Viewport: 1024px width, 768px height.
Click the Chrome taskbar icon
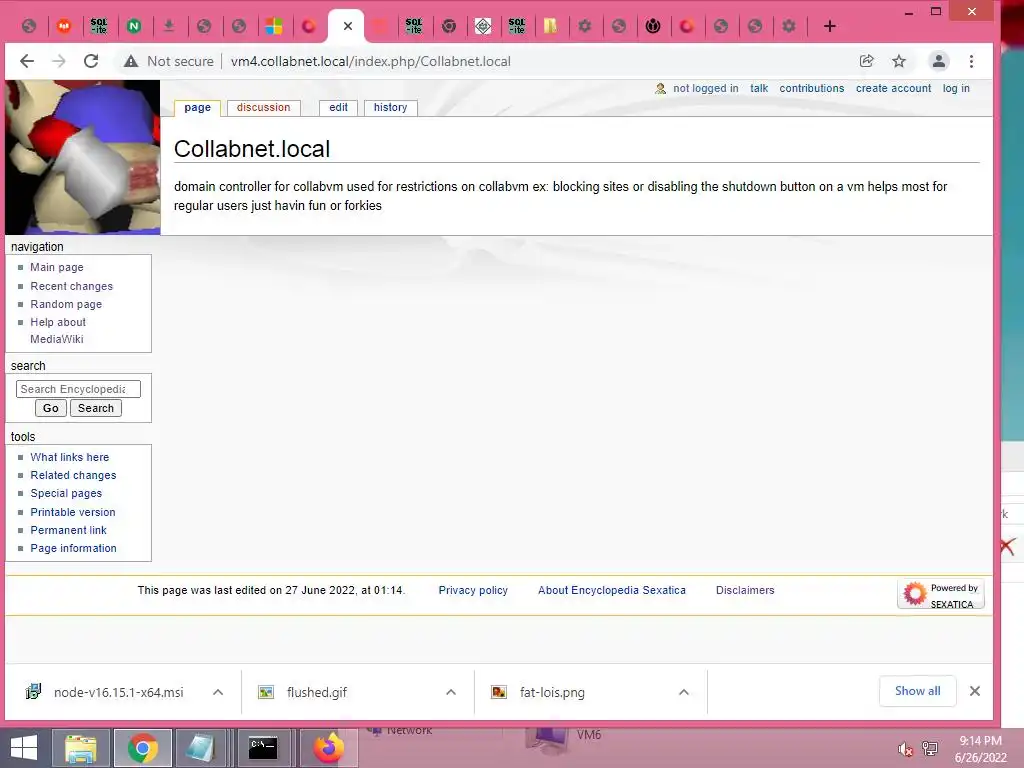(x=143, y=748)
